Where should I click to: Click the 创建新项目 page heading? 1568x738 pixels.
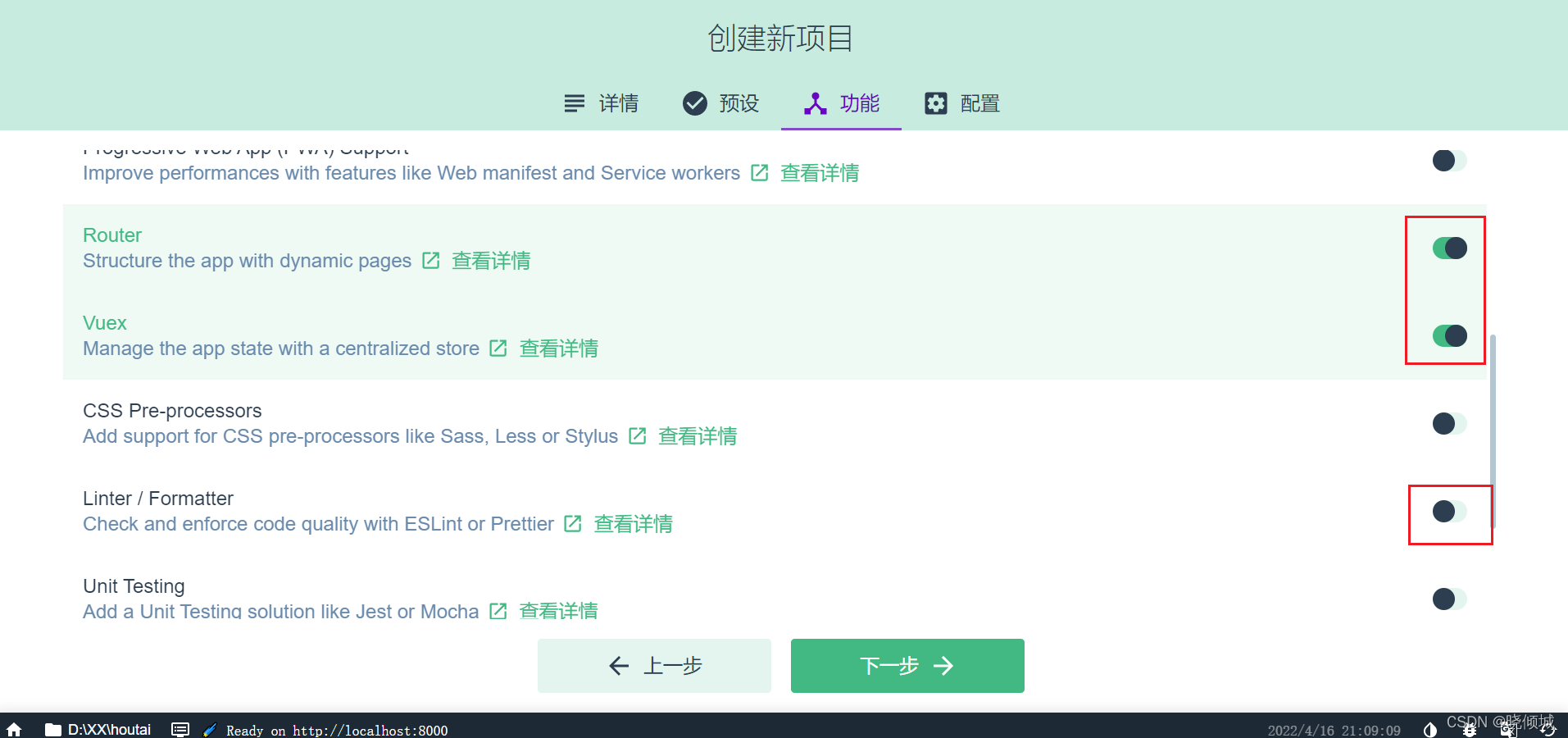[780, 39]
